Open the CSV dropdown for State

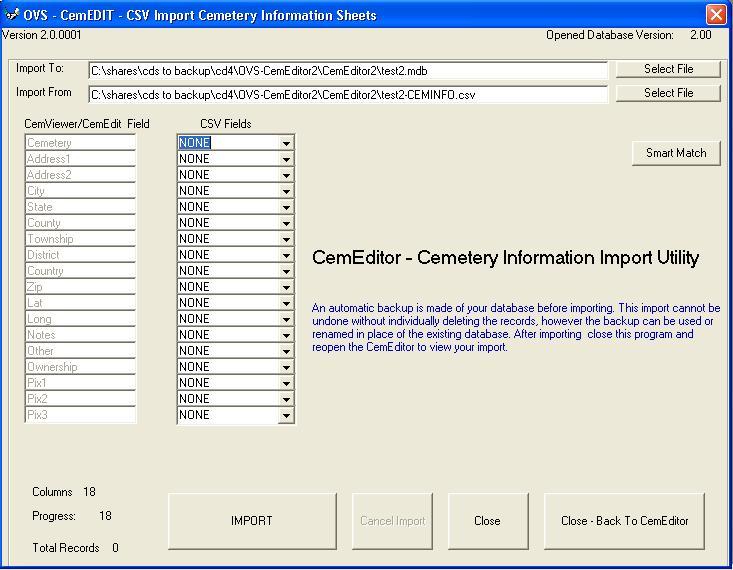click(x=286, y=207)
